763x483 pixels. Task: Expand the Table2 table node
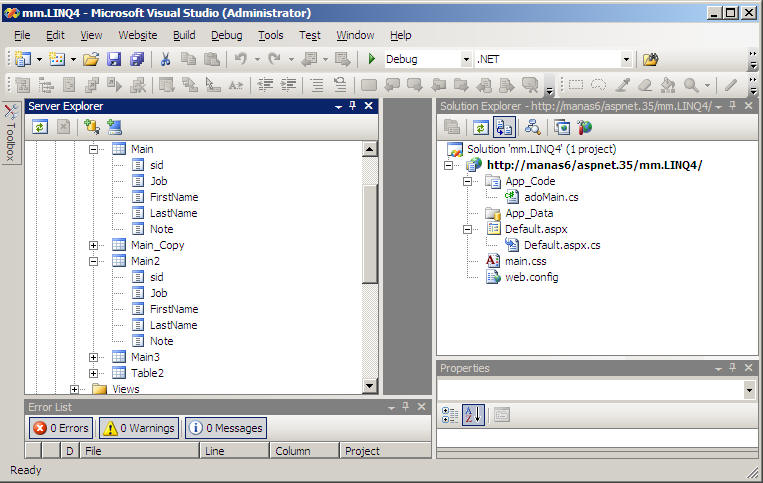93,374
